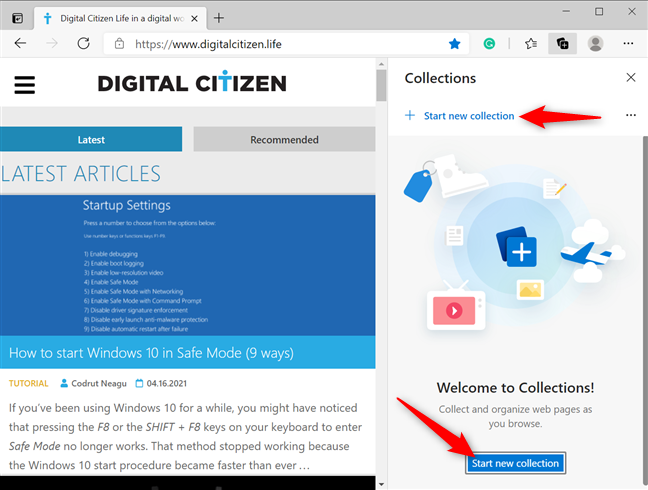Click the article date 04.16.2021
The height and width of the screenshot is (490, 648).
click(167, 383)
